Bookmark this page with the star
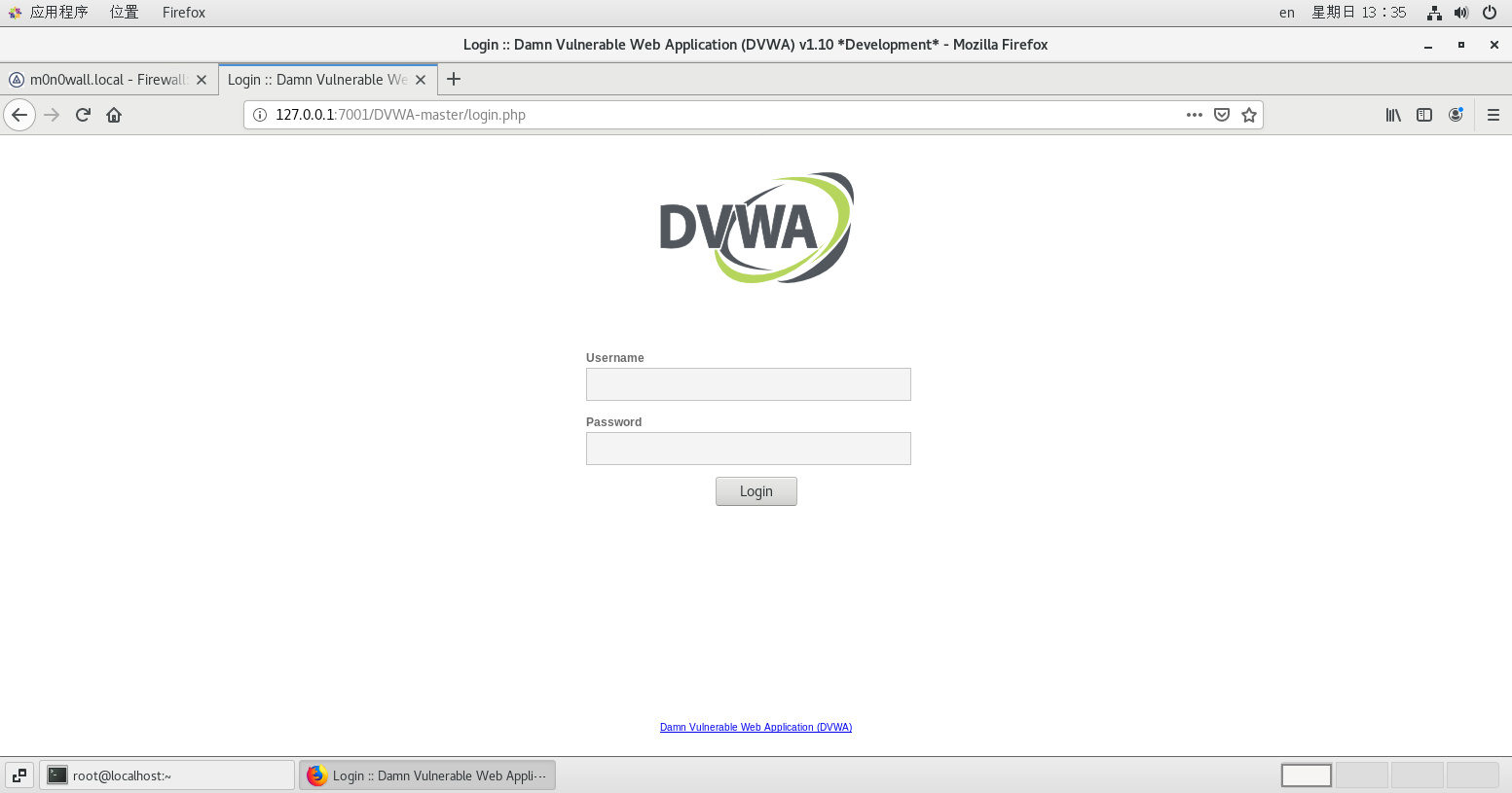The image size is (1512, 793). pos(1249,115)
